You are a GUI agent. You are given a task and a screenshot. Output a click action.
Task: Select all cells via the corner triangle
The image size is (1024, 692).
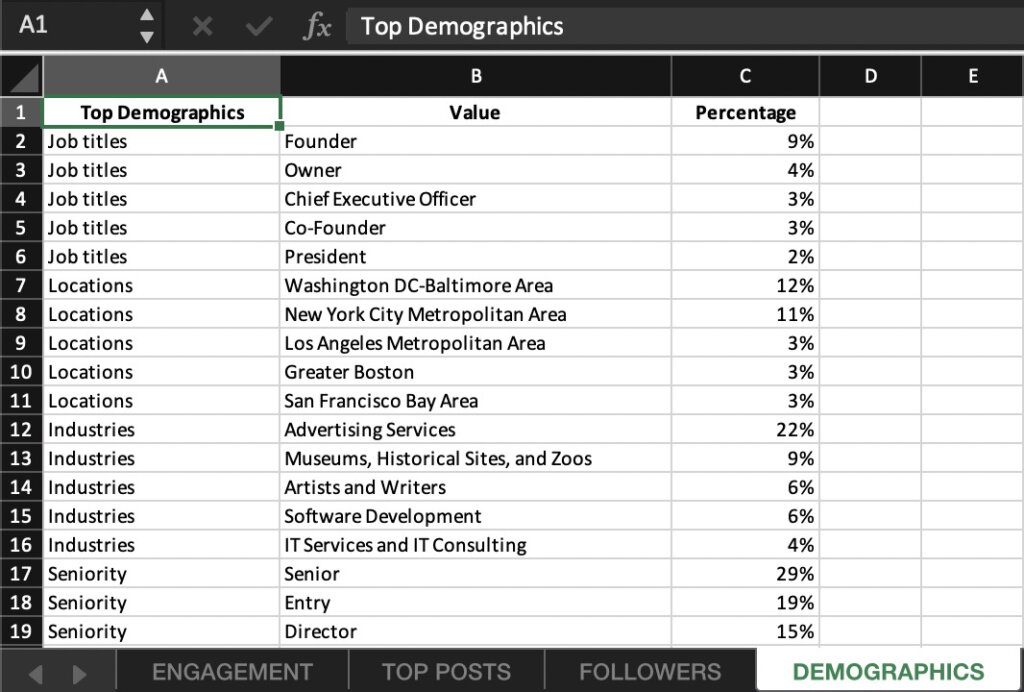(20, 76)
